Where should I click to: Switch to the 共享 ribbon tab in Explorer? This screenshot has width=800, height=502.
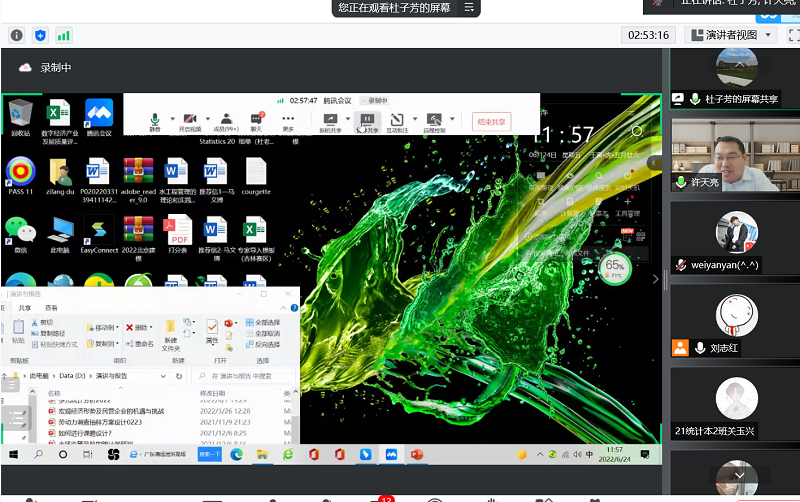(24, 308)
